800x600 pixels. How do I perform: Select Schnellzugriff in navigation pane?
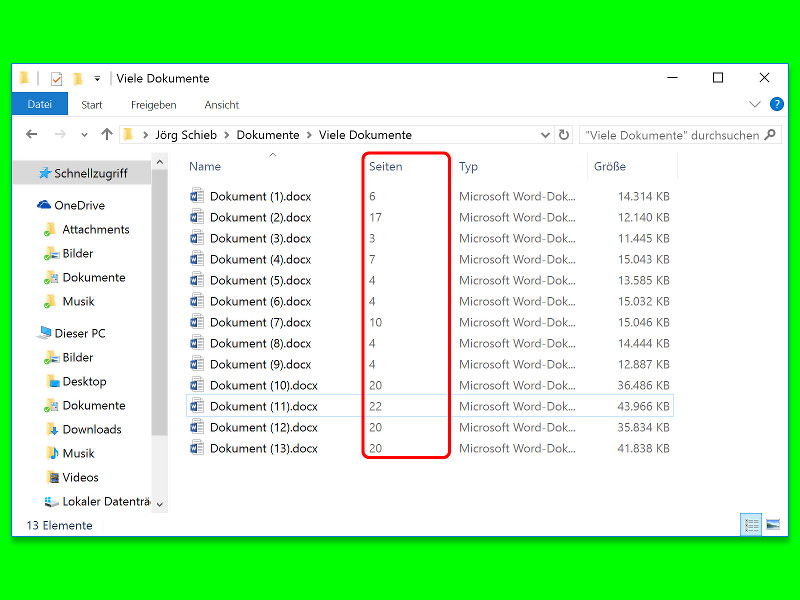coord(83,173)
